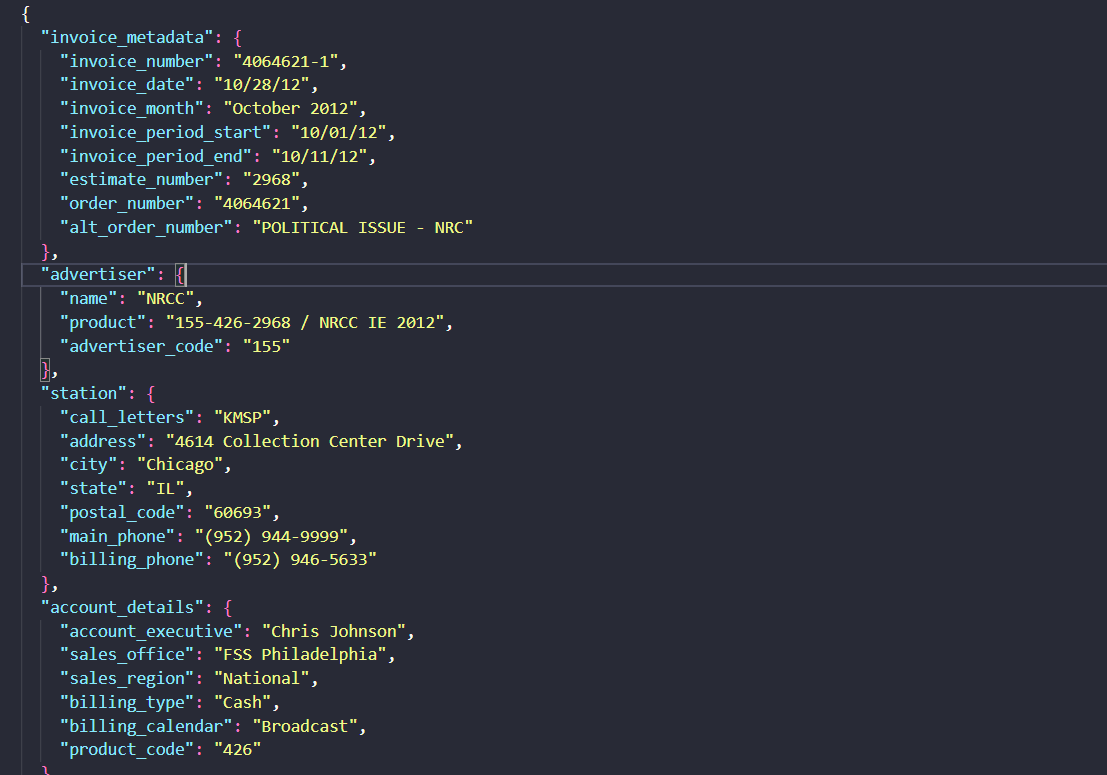Click the city value "Chicago"

tap(180, 465)
